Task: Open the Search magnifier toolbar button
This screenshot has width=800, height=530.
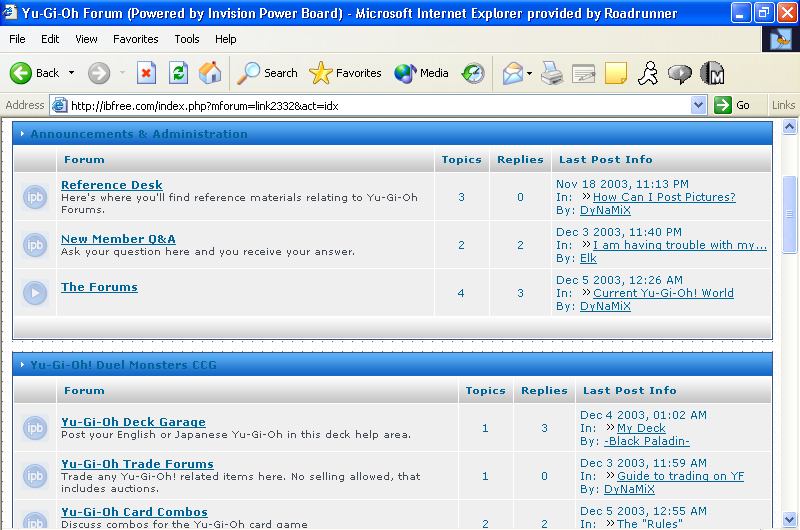Action: (267, 73)
